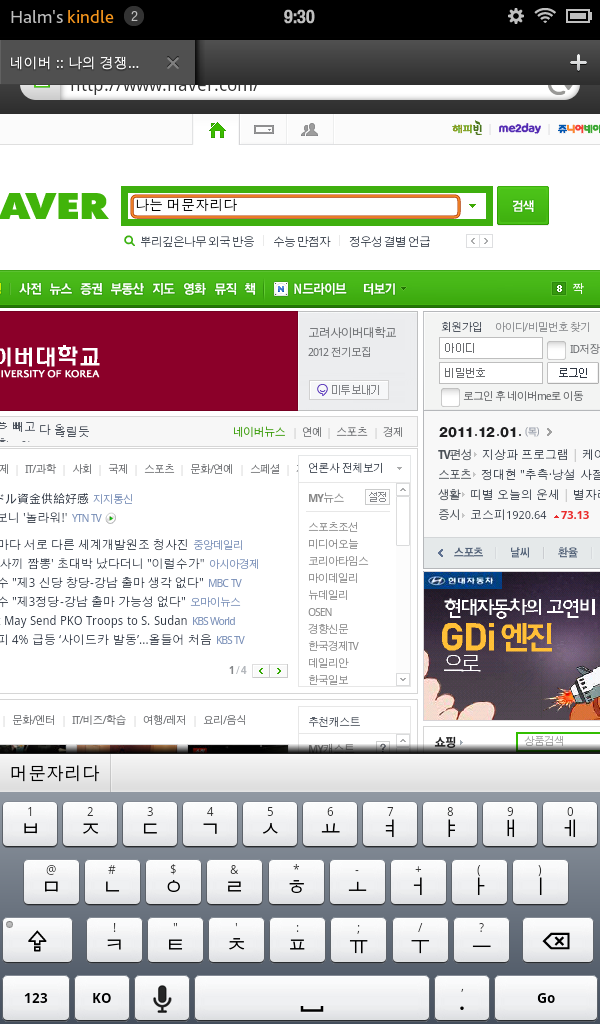Open the mail envelope icon tab

264,130
